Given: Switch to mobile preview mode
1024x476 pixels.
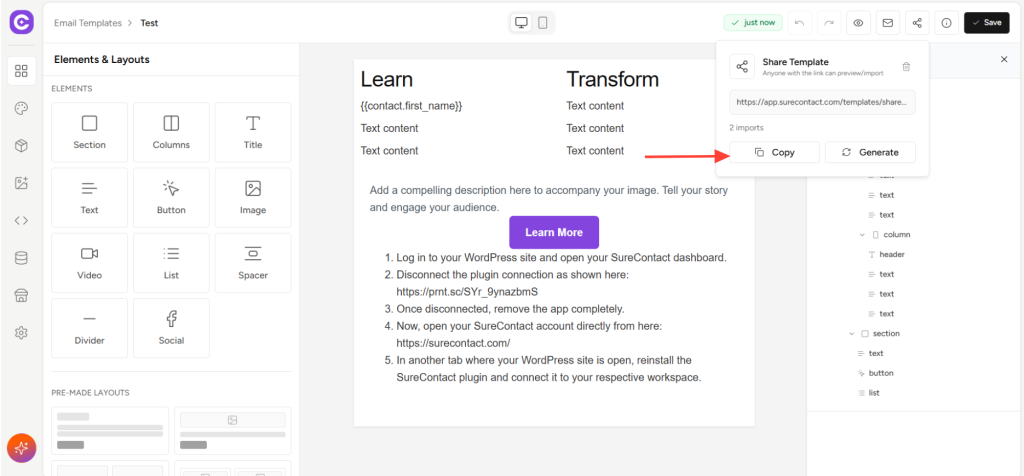Looking at the screenshot, I should tap(543, 22).
